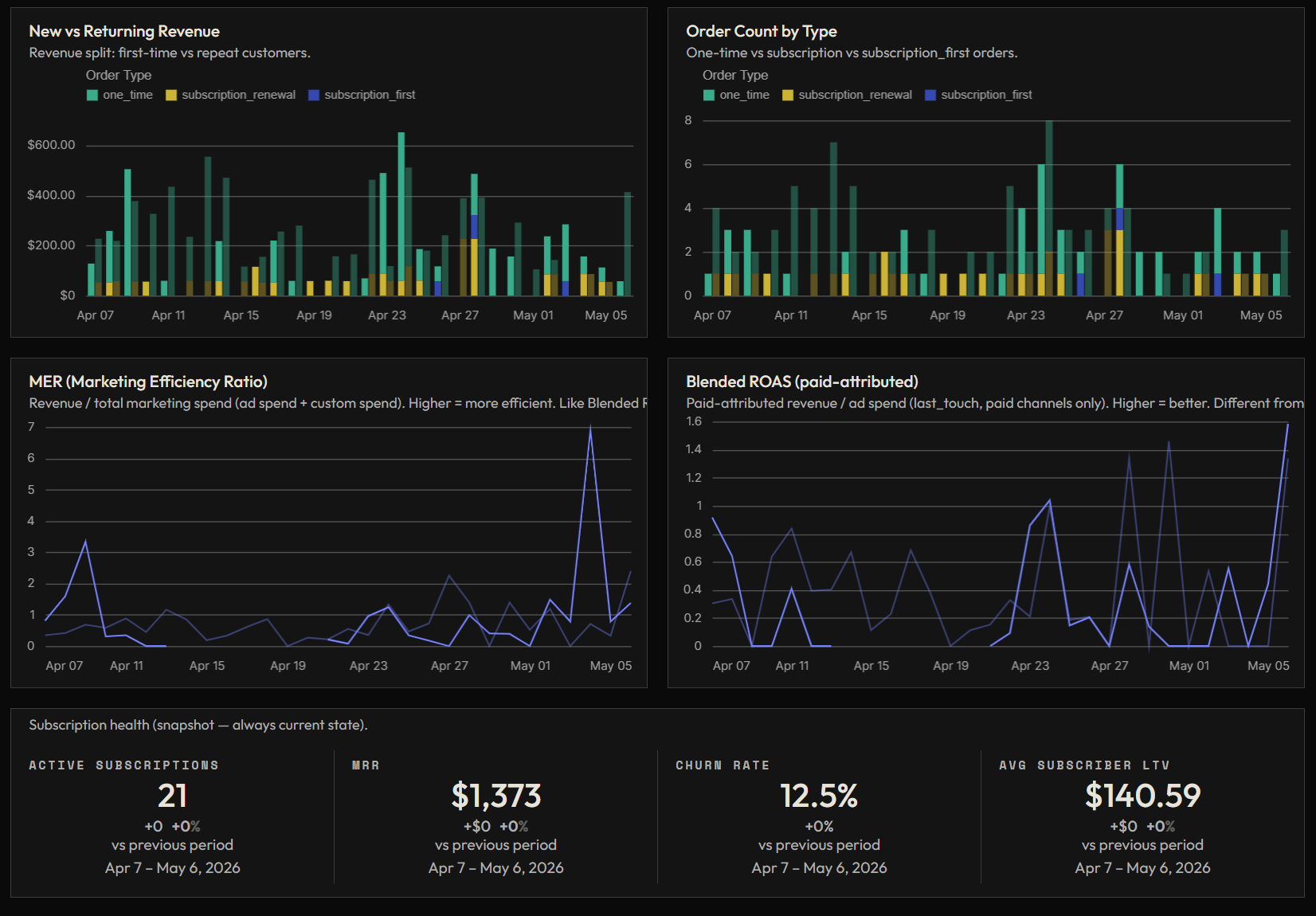This screenshot has height=916, width=1316.
Task: Click the one_time green swatch in Revenue legend
Action: pos(92,95)
